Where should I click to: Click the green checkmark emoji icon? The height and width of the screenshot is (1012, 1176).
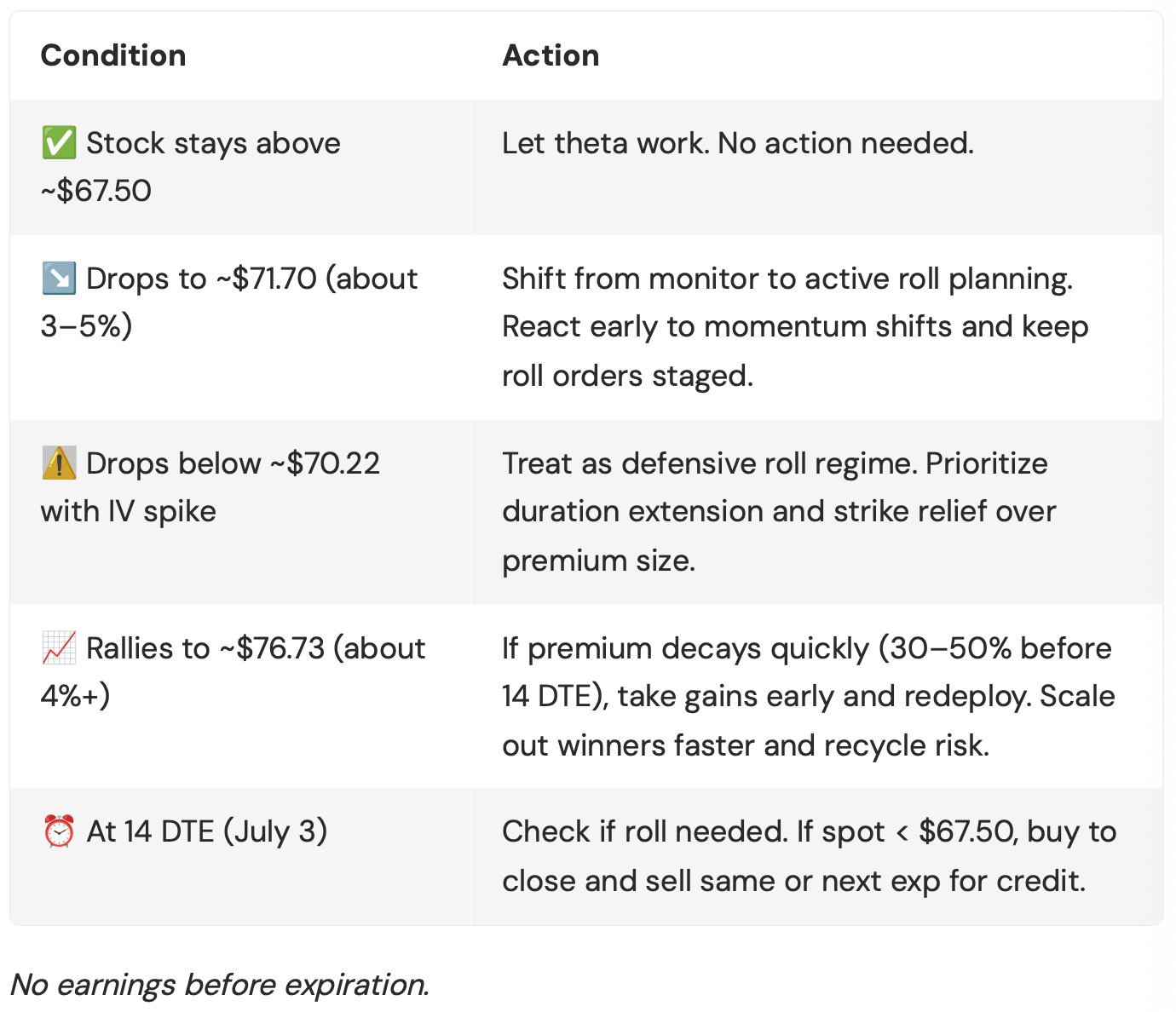59,143
